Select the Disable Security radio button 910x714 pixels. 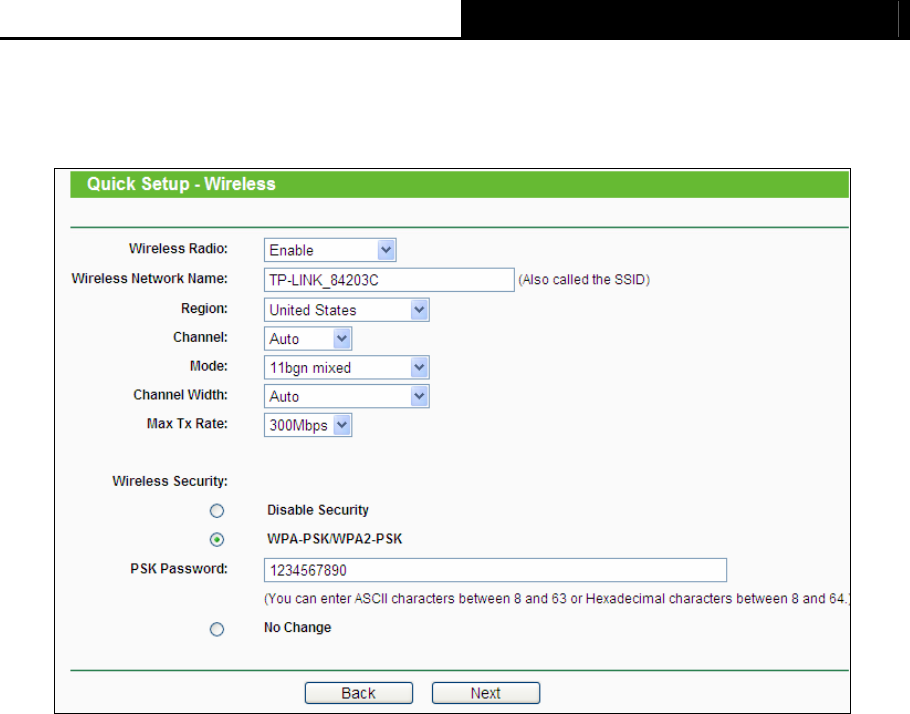coord(216,511)
